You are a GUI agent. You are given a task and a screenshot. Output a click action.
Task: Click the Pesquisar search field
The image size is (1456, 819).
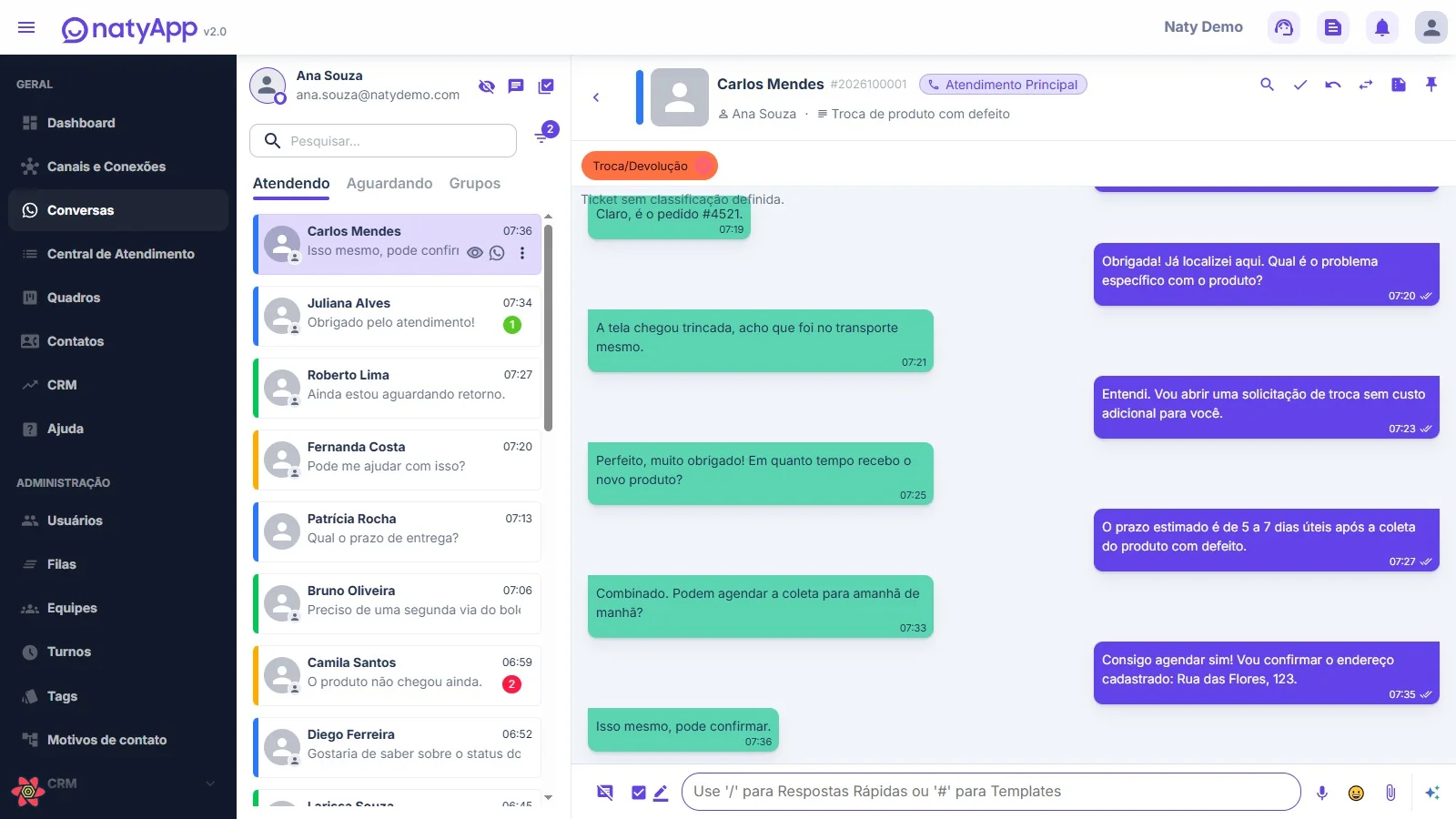tap(383, 141)
